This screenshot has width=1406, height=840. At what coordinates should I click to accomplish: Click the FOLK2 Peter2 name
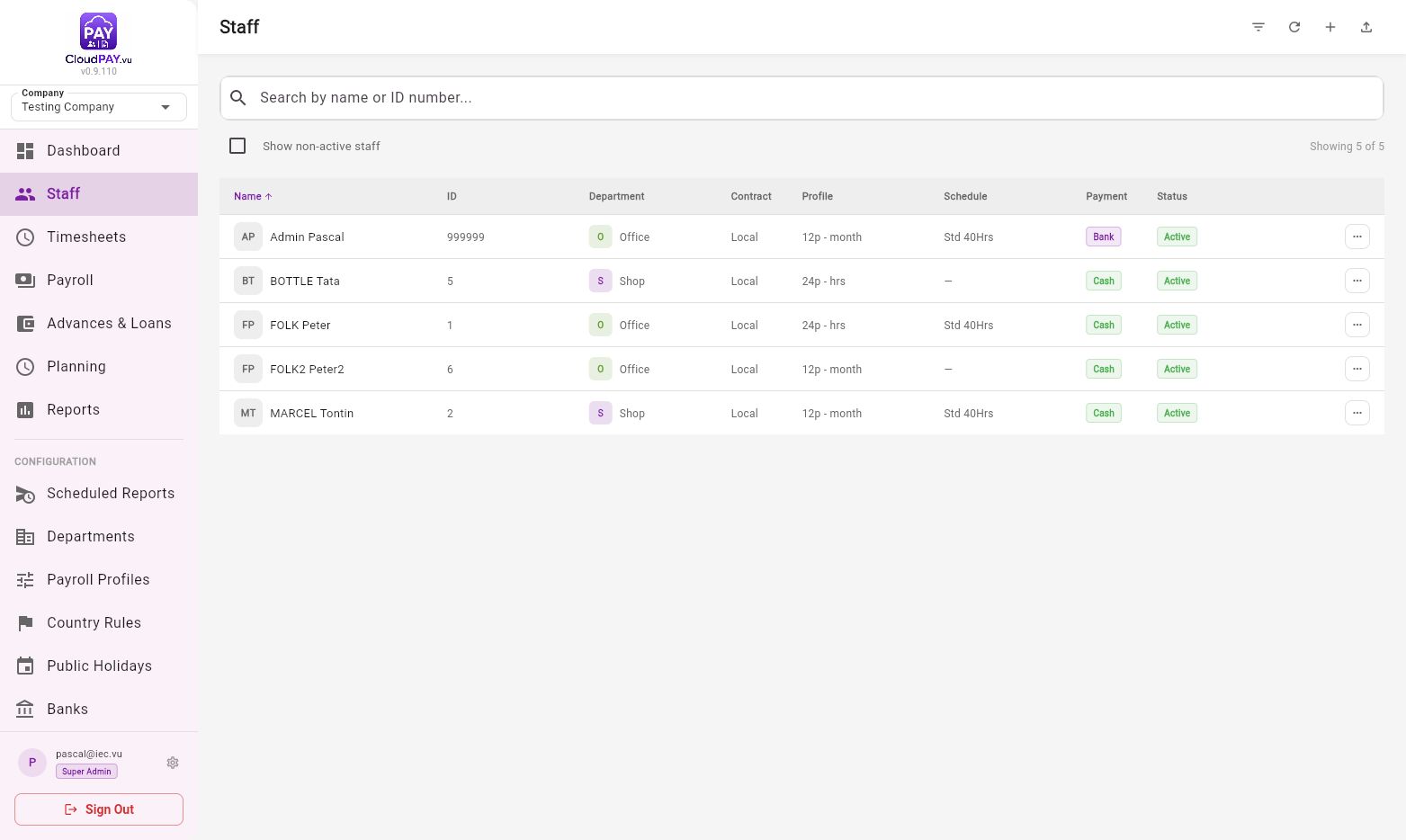(x=307, y=370)
